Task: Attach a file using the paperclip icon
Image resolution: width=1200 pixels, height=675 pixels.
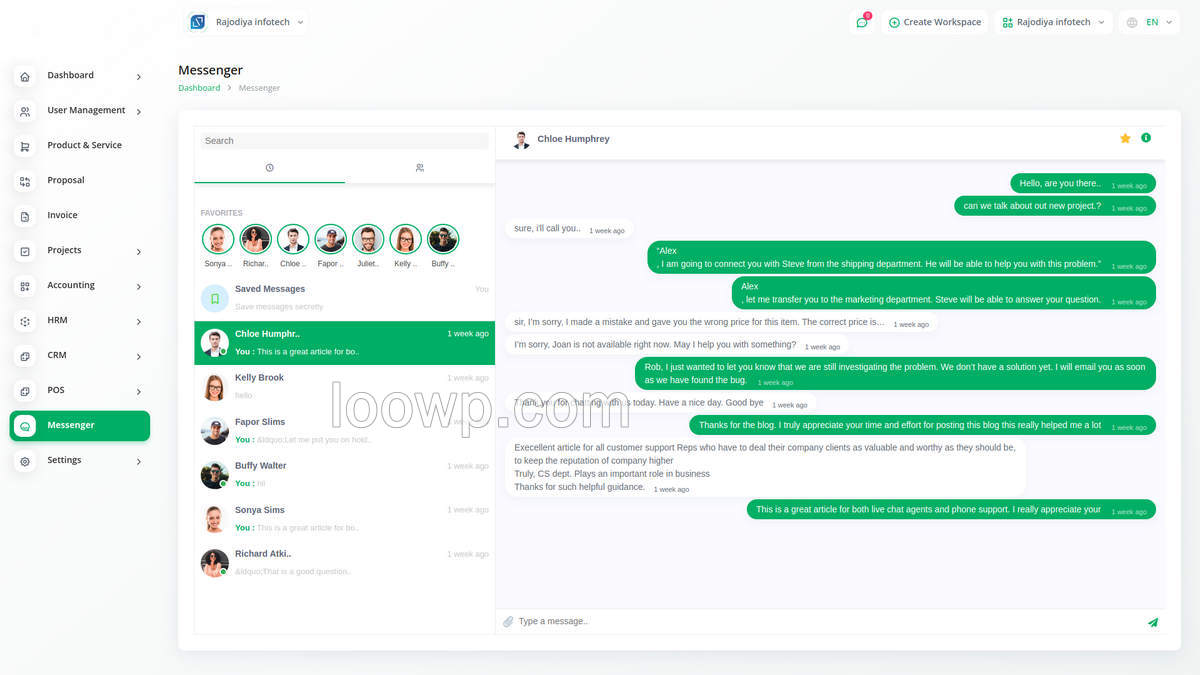Action: click(508, 622)
